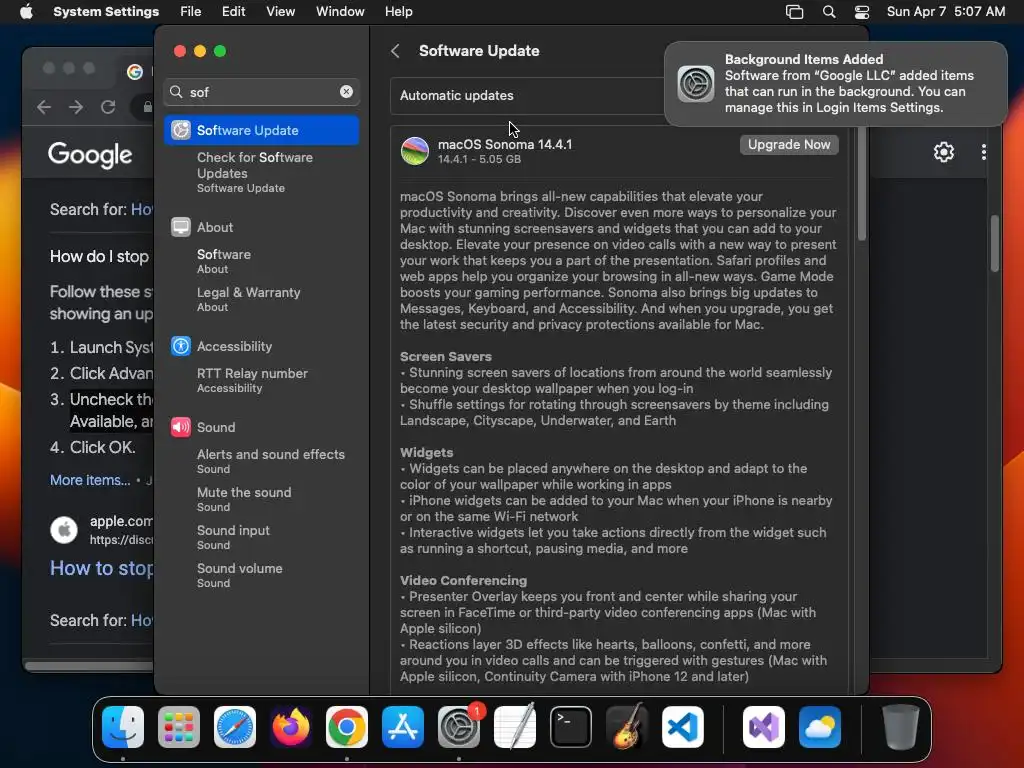Image resolution: width=1024 pixels, height=768 pixels.
Task: Select RTT Relay number result
Action: 261,380
